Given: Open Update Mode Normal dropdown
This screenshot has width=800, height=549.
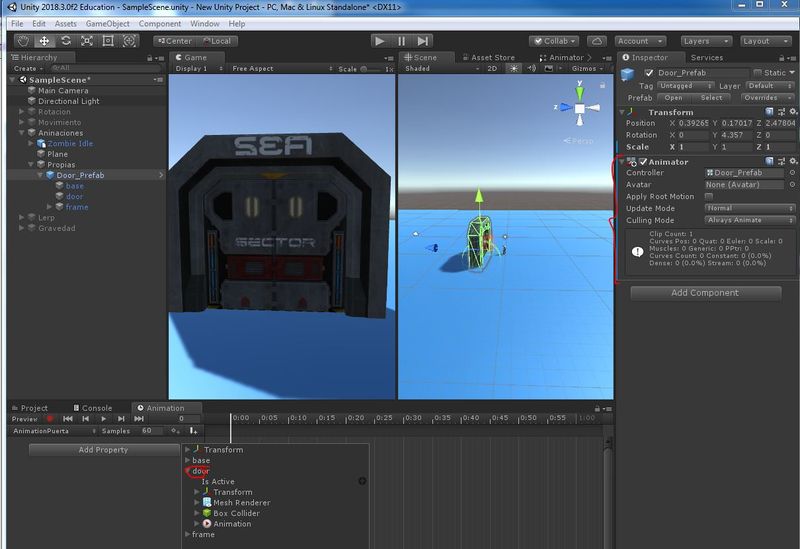Looking at the screenshot, I should (749, 208).
